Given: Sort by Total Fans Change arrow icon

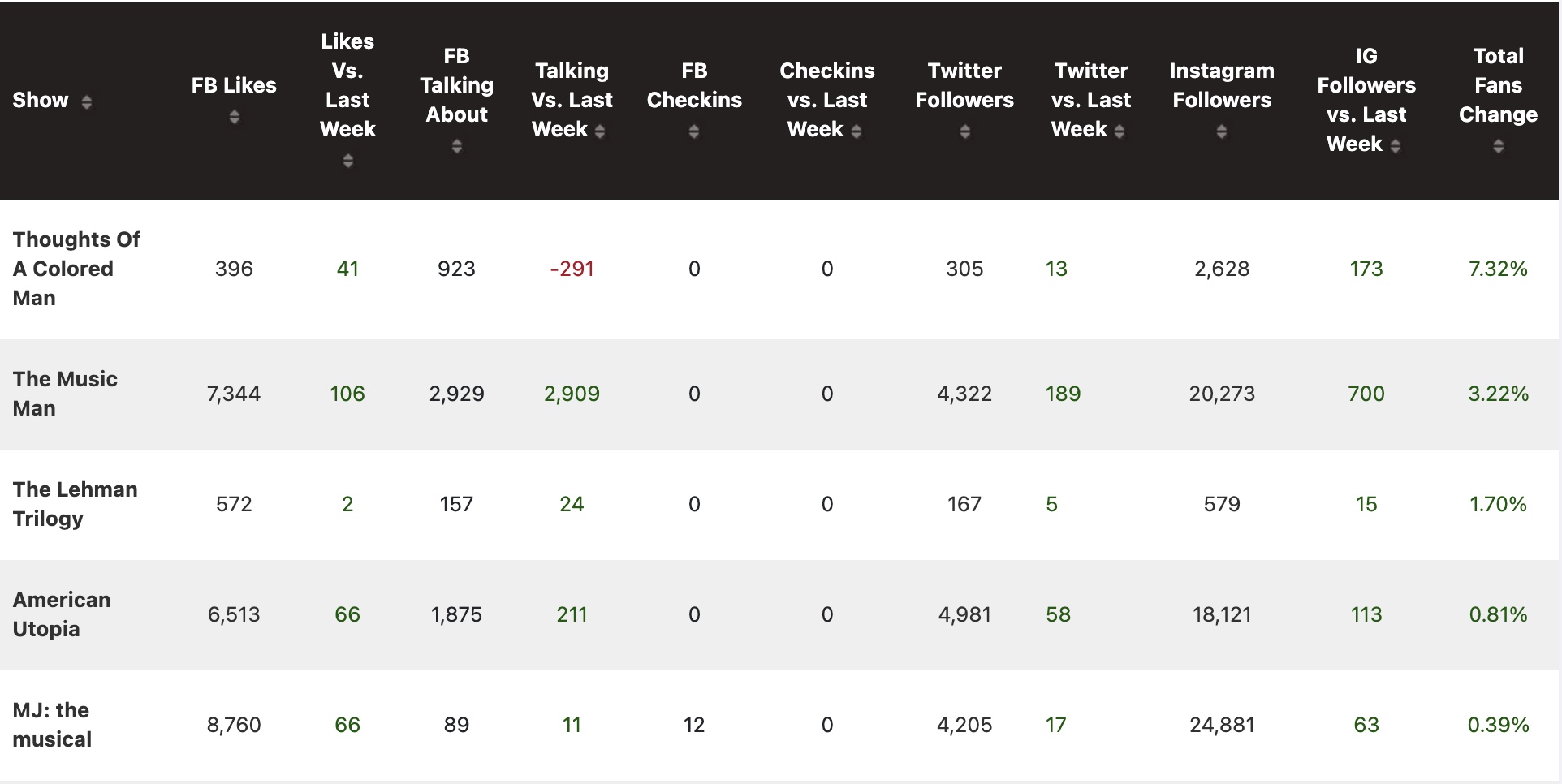Looking at the screenshot, I should 1498,146.
